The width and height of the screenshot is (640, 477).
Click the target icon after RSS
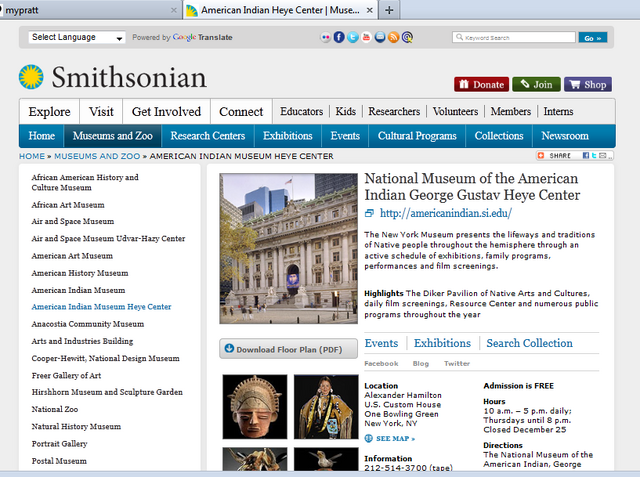[407, 37]
